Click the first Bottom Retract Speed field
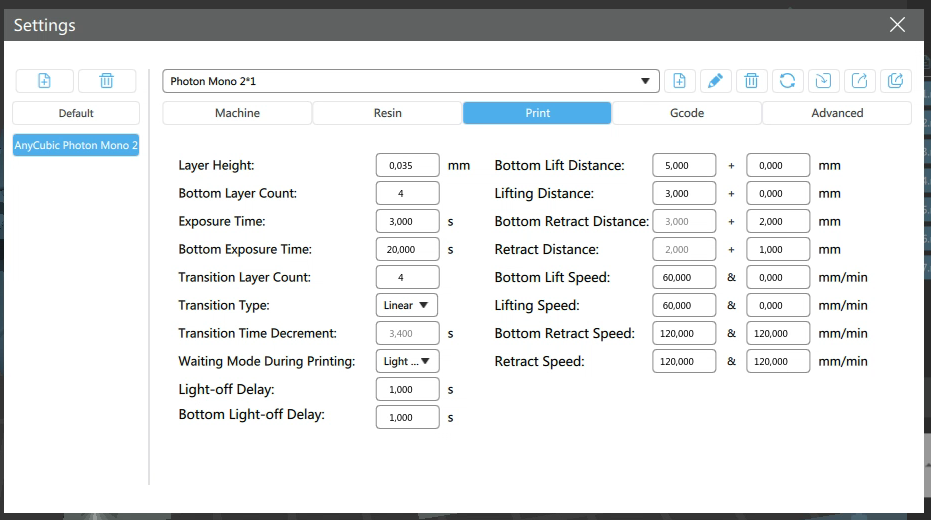This screenshot has width=931, height=520. point(684,333)
